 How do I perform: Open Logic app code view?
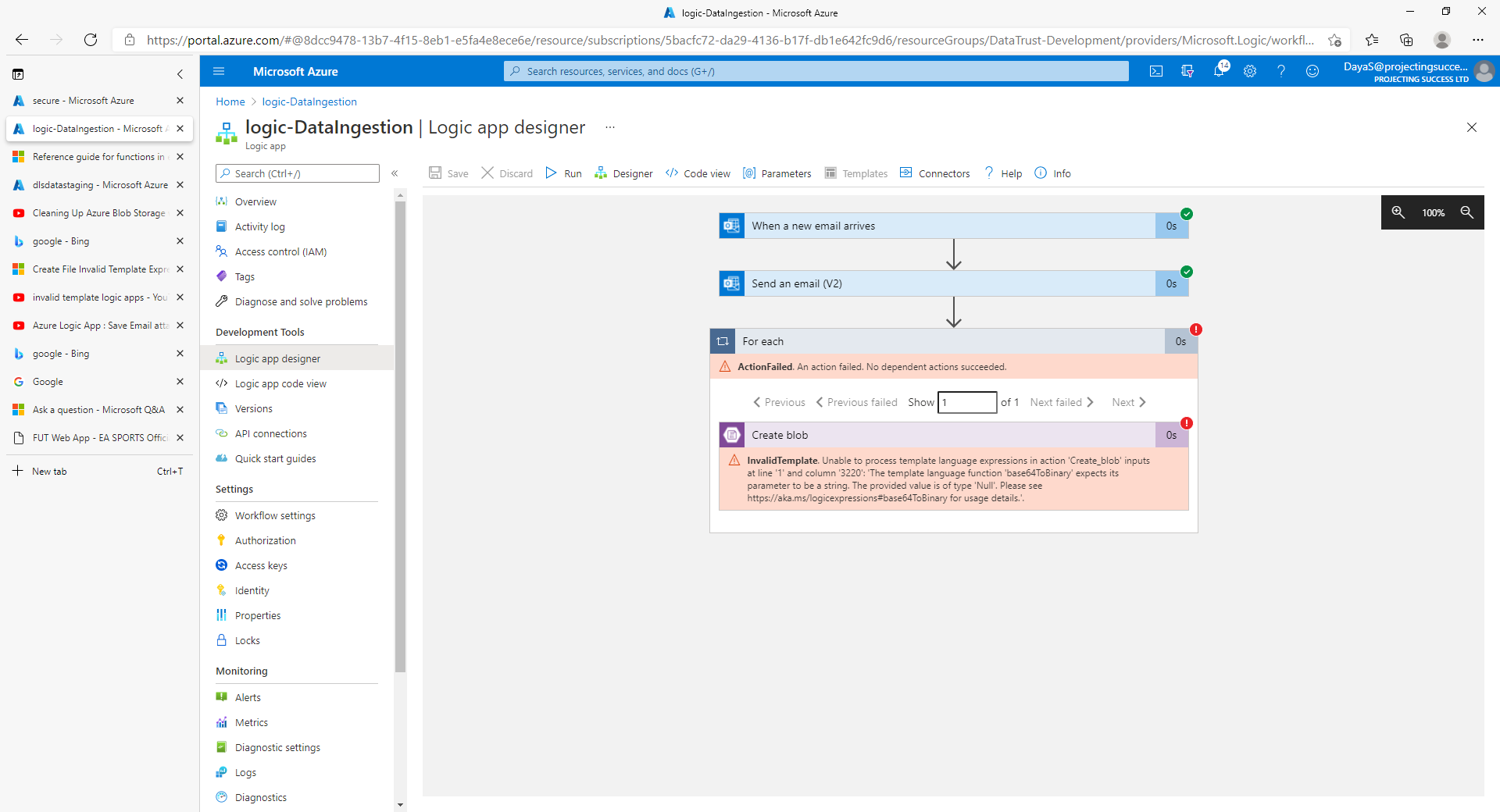point(297,383)
